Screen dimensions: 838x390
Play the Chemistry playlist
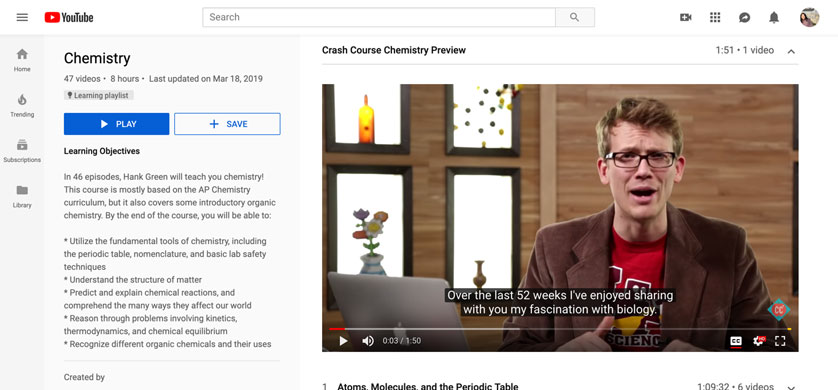coord(117,124)
